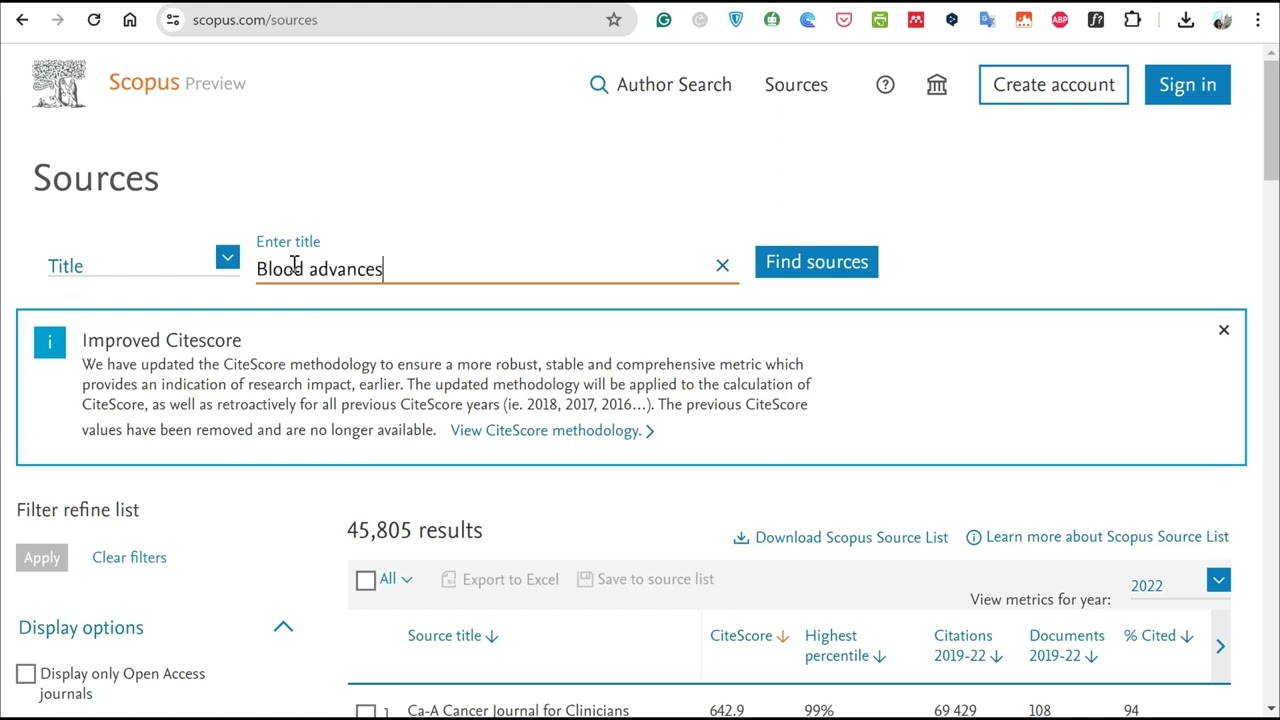Click the browser address bar

396,20
